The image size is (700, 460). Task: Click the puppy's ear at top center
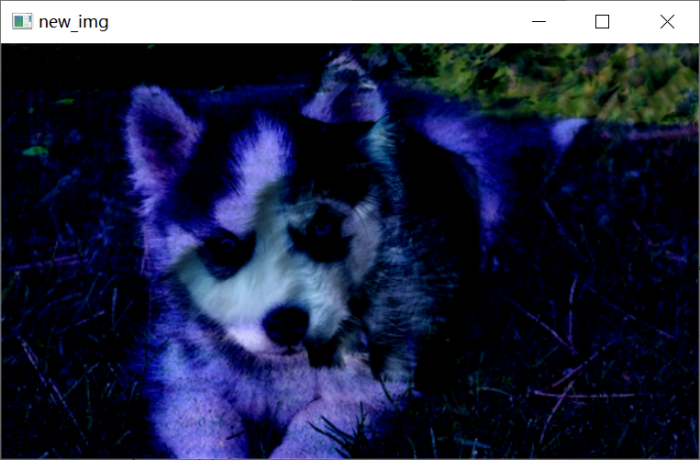pos(345,90)
